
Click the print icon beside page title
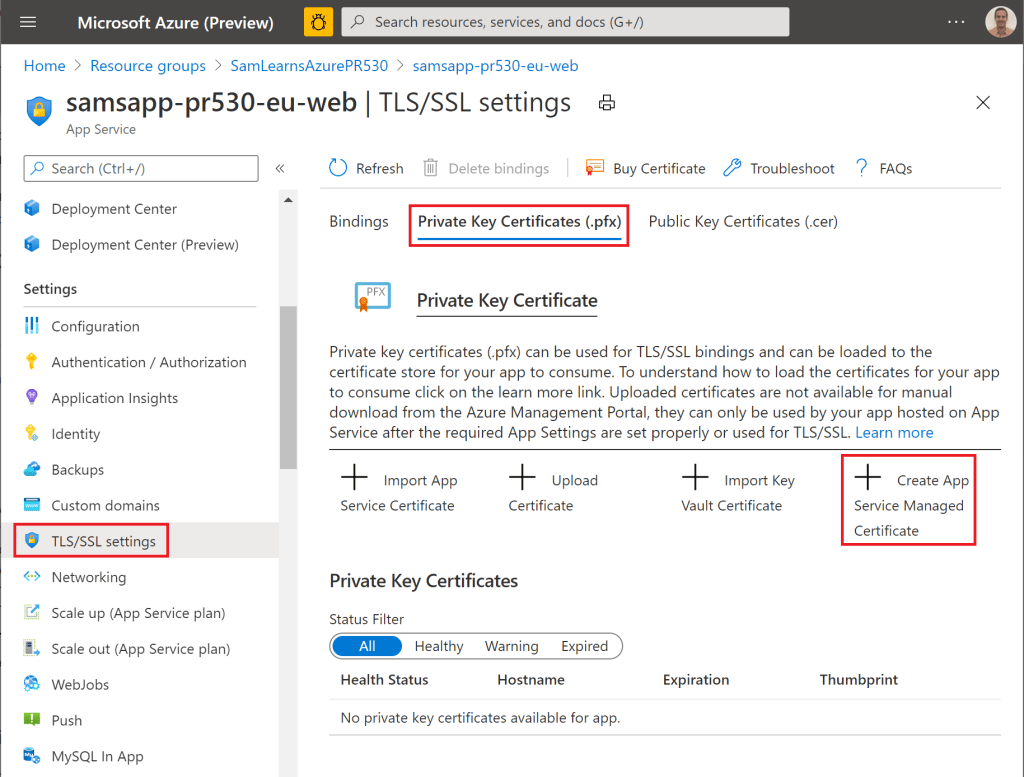point(606,103)
